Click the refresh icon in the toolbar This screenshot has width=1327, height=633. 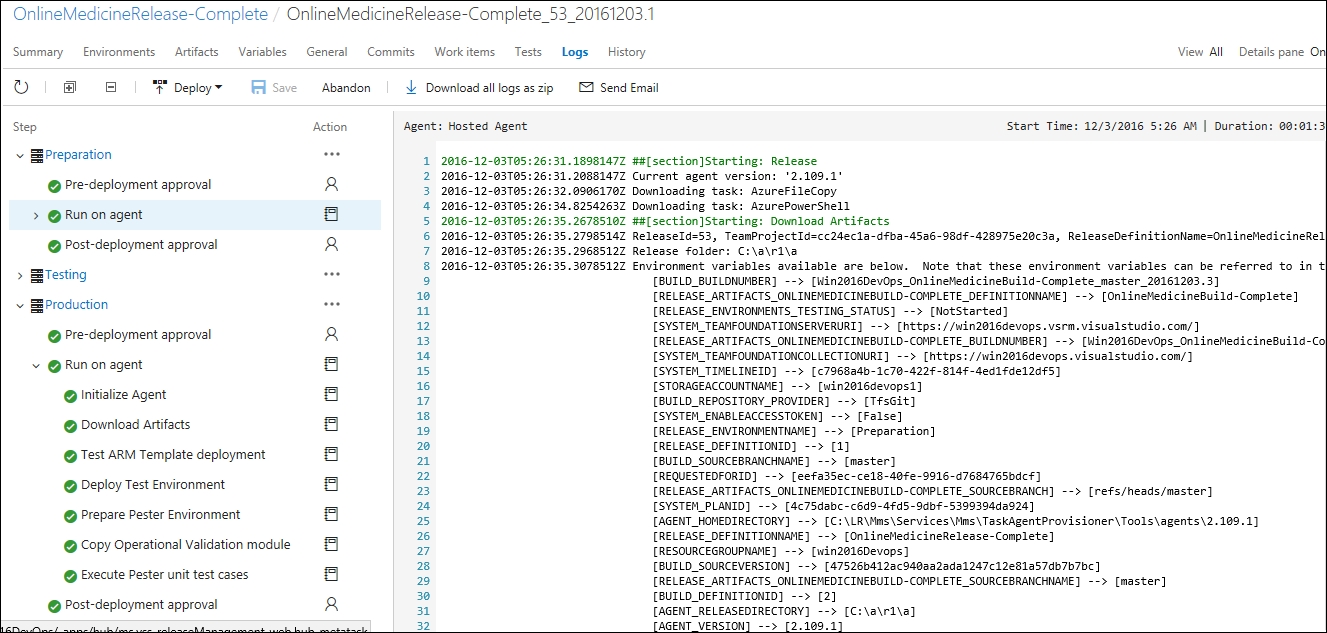(21, 88)
